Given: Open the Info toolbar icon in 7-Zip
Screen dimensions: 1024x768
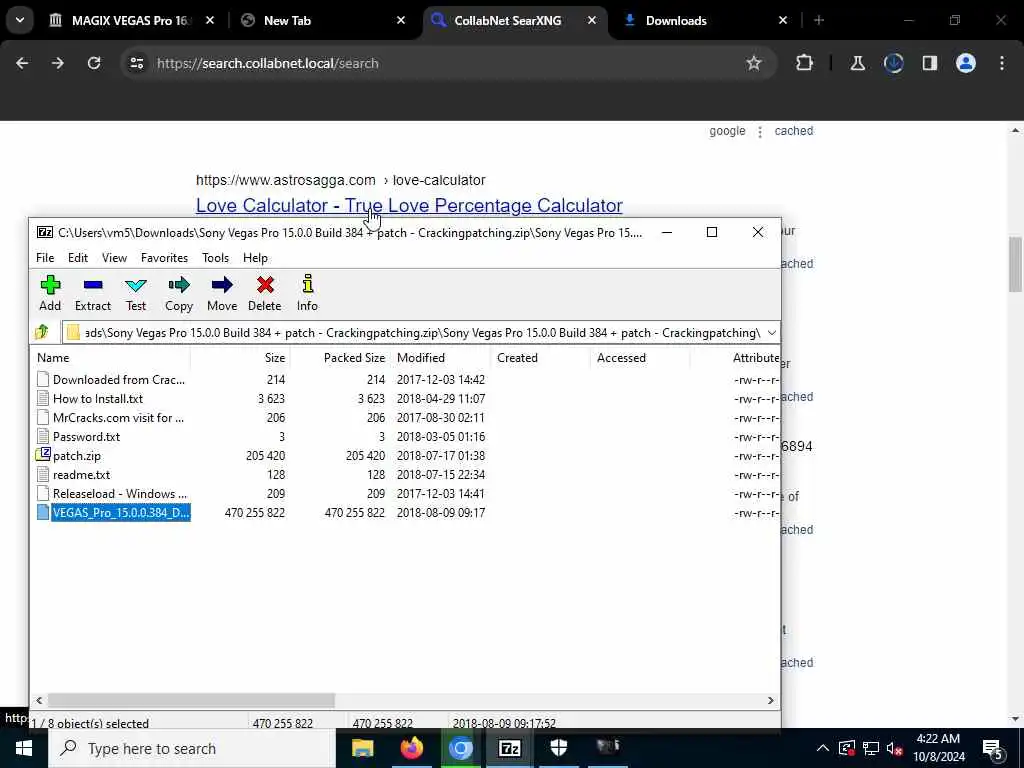Looking at the screenshot, I should pos(307,293).
